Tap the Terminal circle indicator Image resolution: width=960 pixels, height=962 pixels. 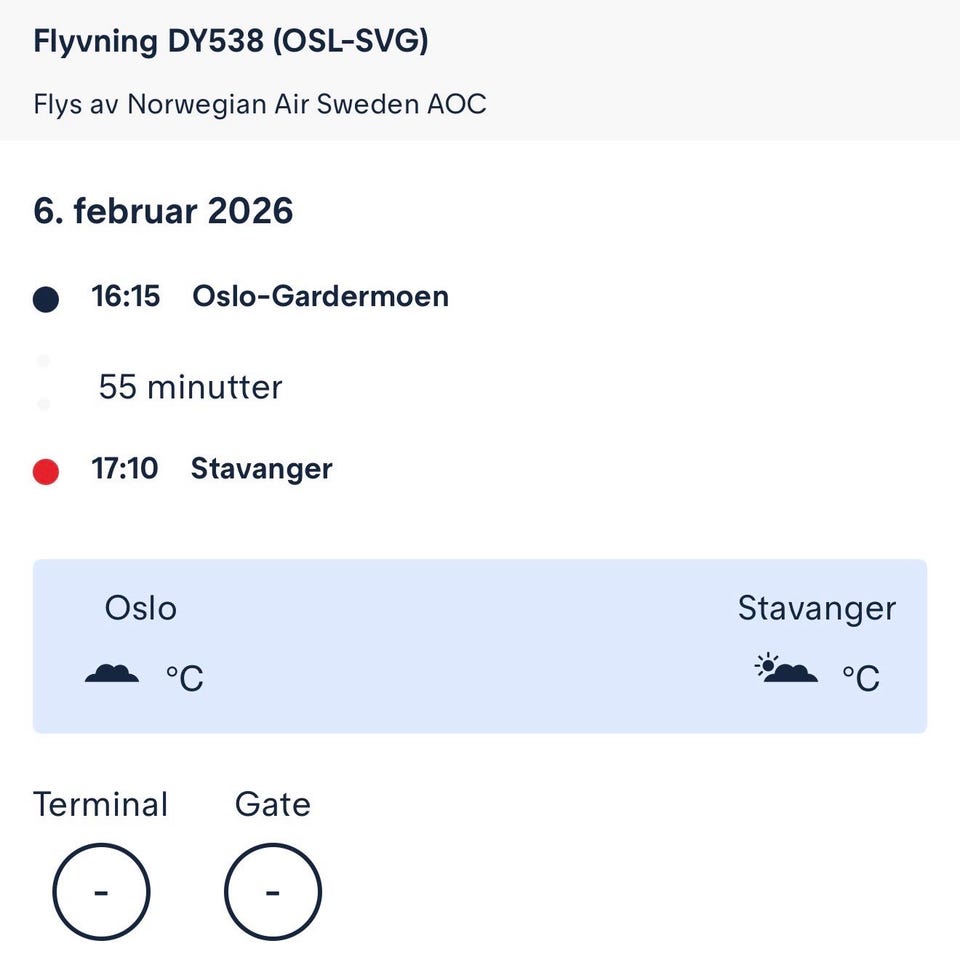point(101,892)
